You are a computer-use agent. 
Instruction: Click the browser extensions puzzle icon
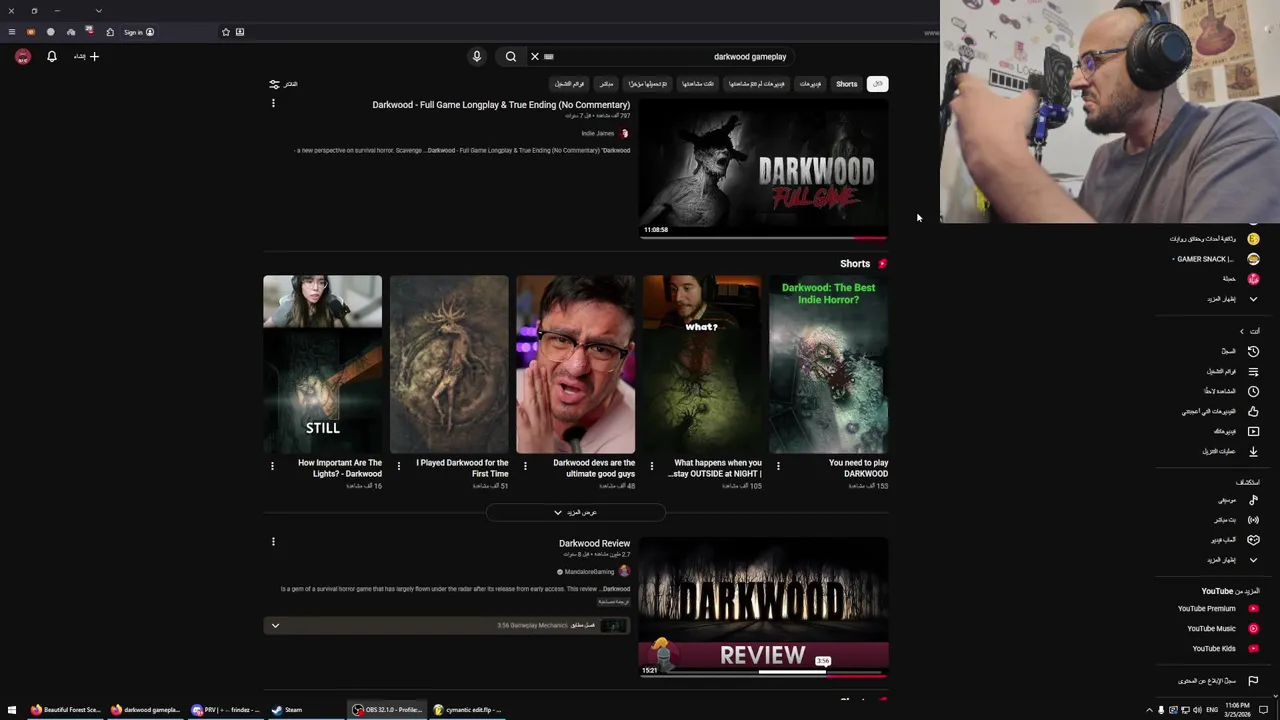(110, 32)
